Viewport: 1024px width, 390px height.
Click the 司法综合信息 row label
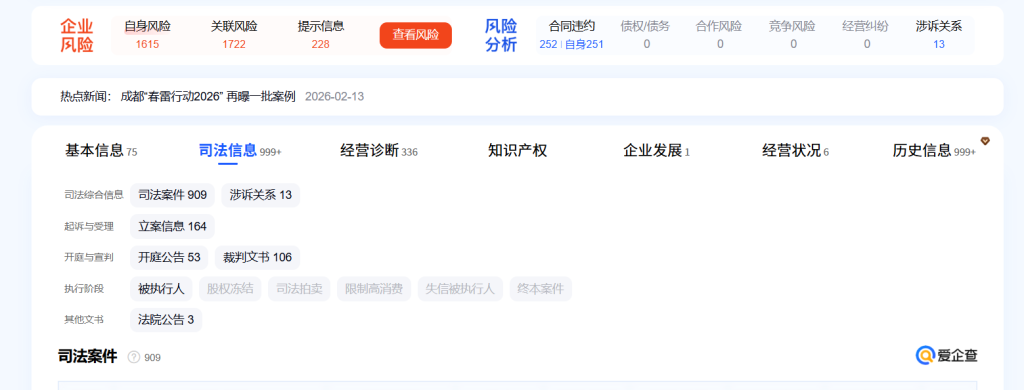(94, 195)
